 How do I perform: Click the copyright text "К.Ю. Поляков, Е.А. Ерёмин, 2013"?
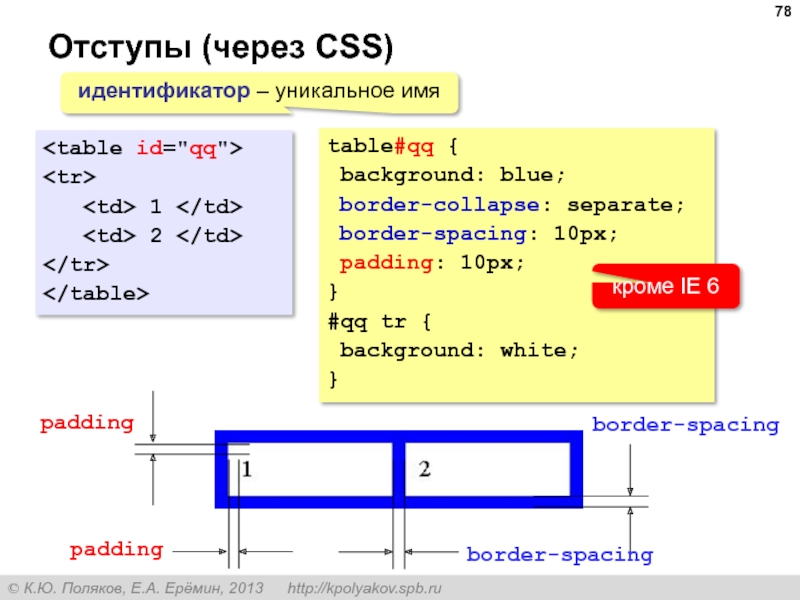(x=143, y=588)
